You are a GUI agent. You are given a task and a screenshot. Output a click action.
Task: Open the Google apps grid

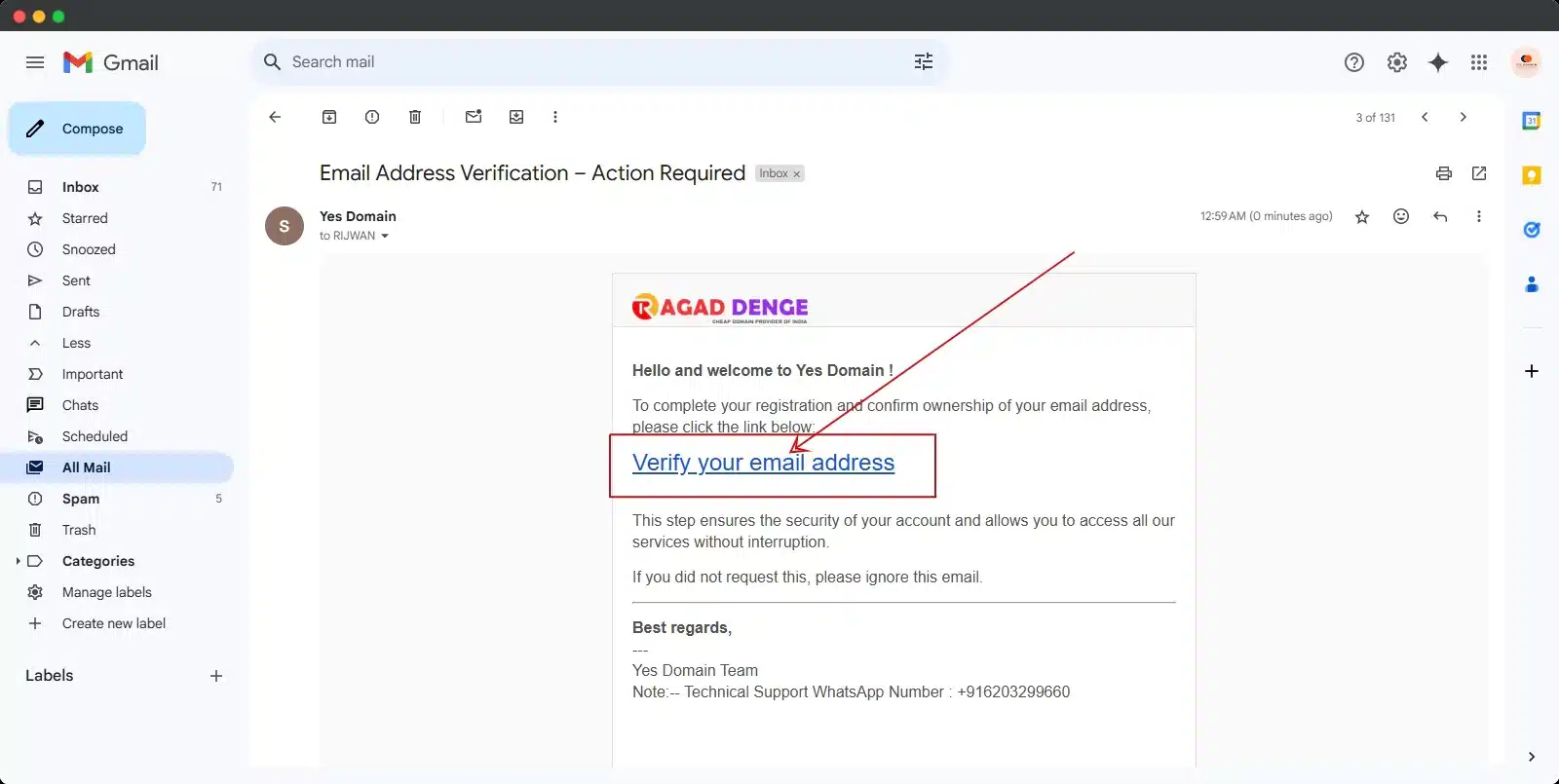click(x=1479, y=62)
